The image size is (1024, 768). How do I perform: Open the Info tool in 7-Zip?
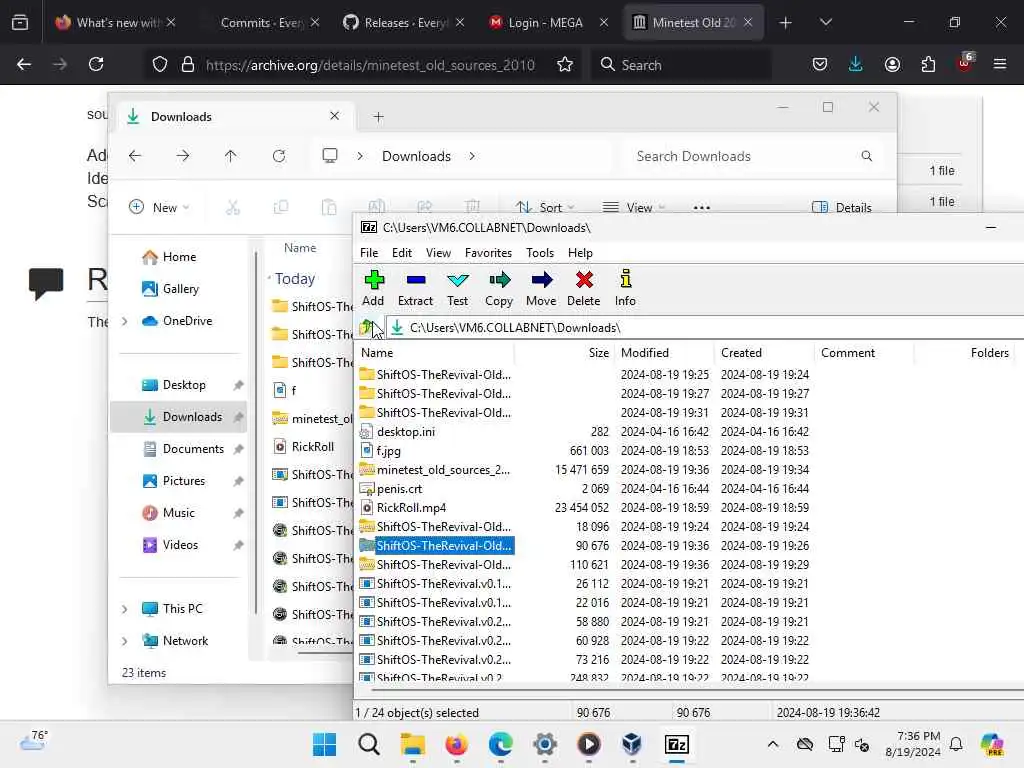tap(625, 288)
